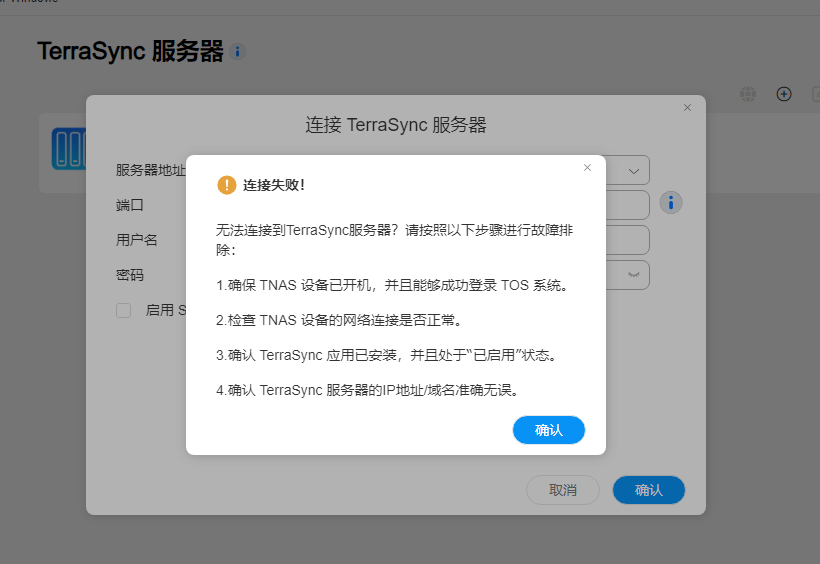Click the globe icon in the toolbar
820x564 pixels.
click(x=748, y=94)
